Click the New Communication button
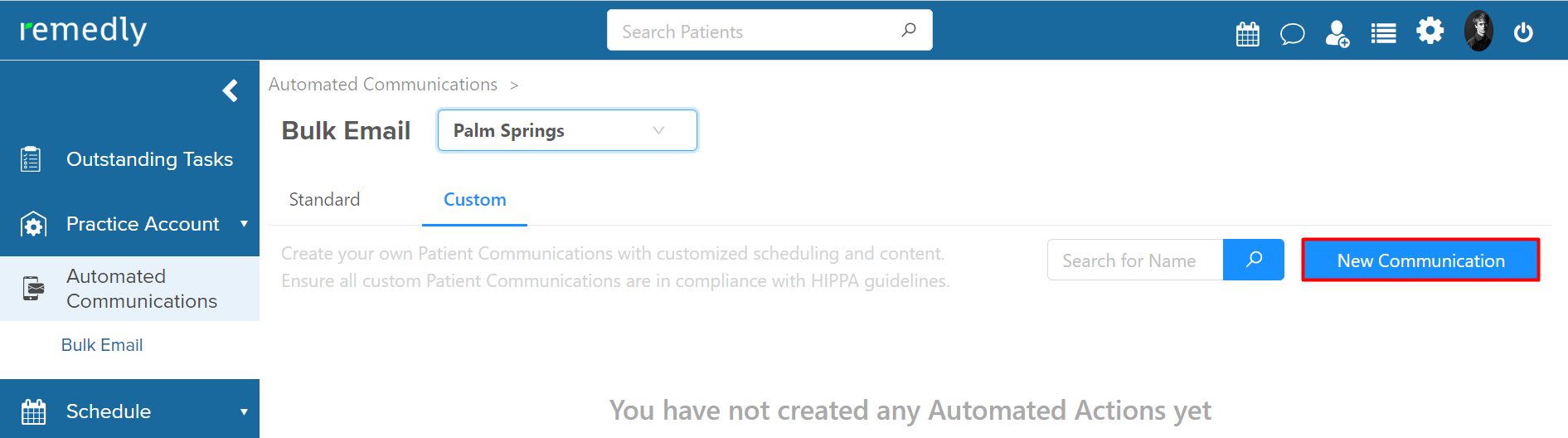Screen dimensions: 1568x438 click(x=1420, y=260)
